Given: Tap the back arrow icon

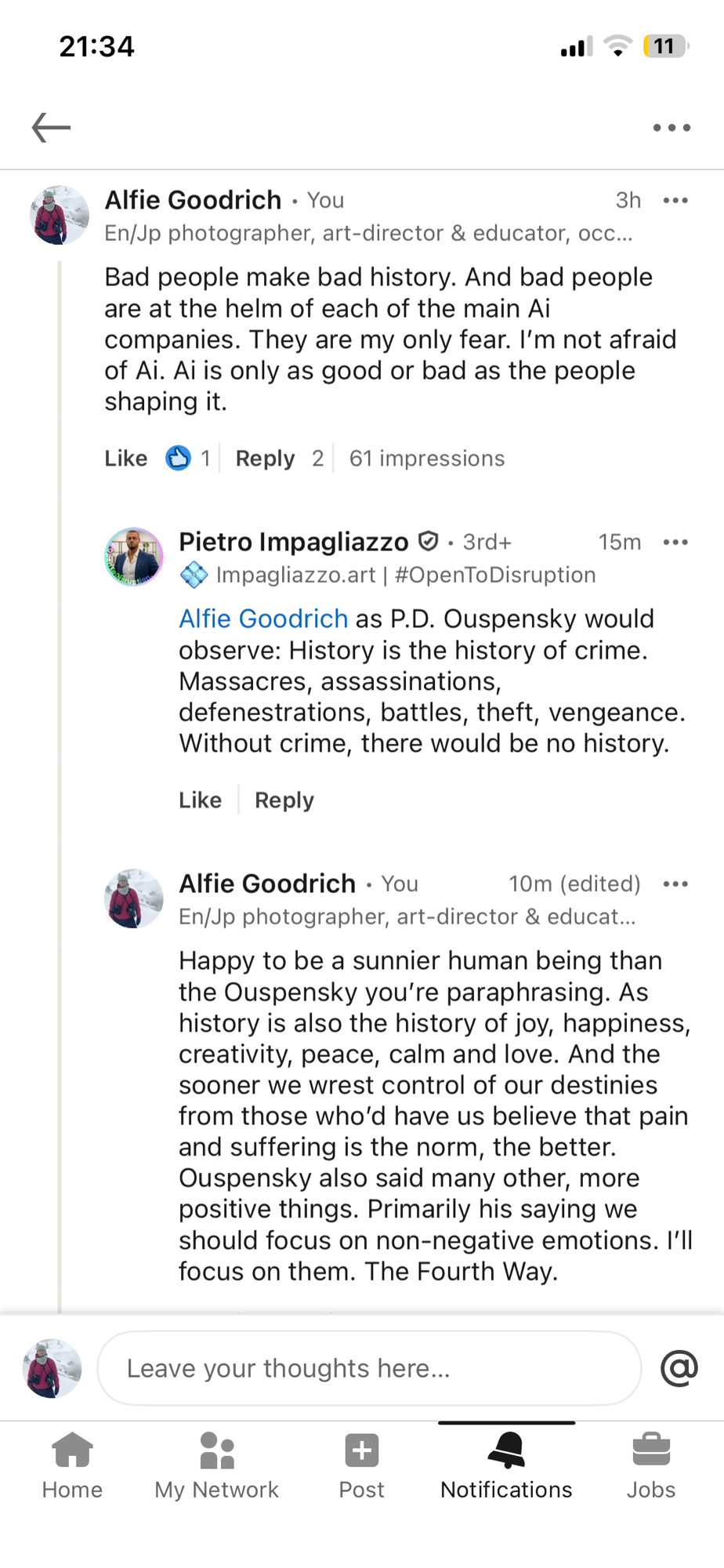Looking at the screenshot, I should coord(51,127).
